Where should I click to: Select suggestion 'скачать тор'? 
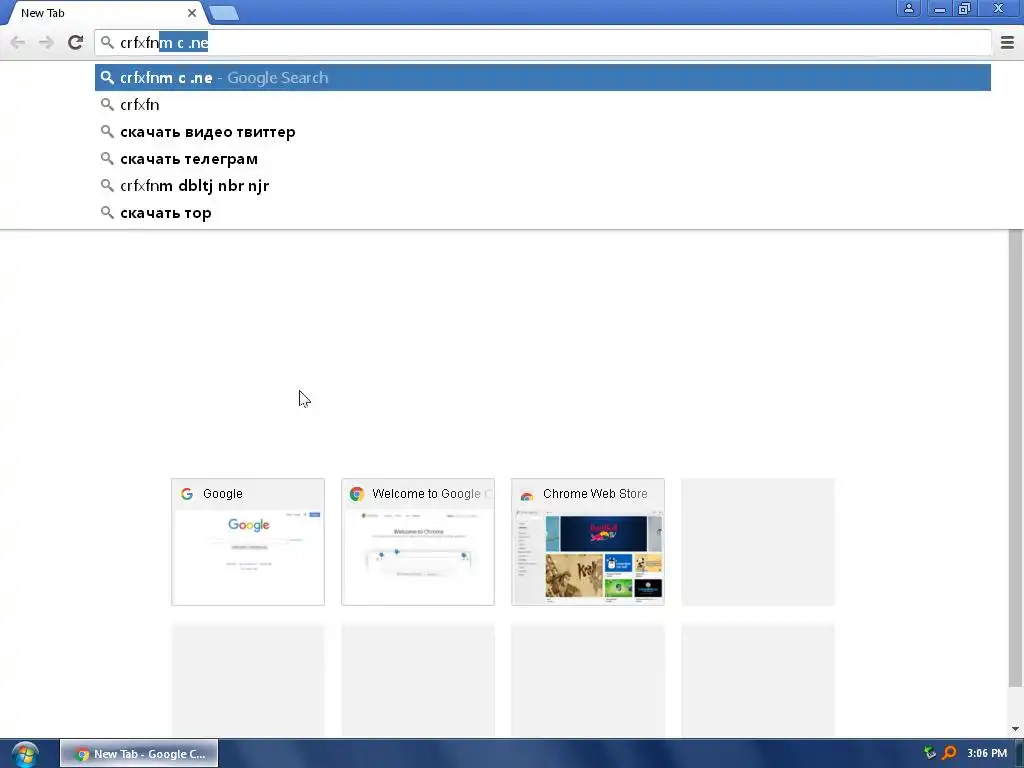pyautogui.click(x=543, y=213)
